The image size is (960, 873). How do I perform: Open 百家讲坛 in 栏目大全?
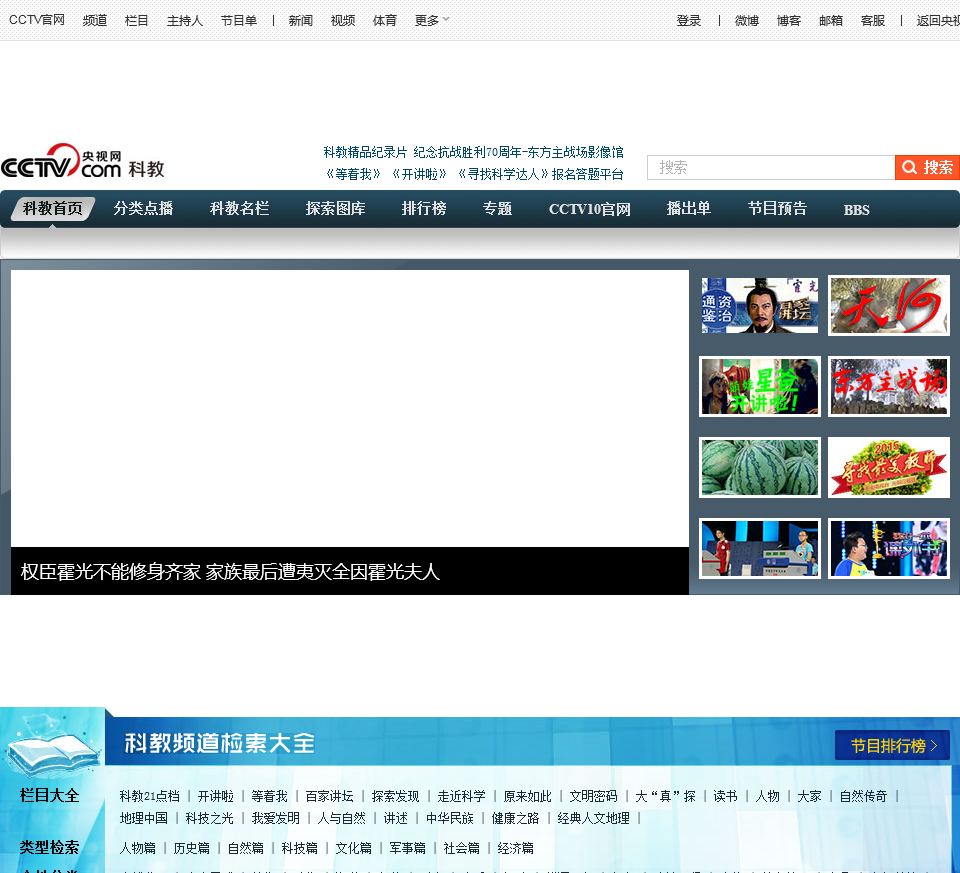329,796
